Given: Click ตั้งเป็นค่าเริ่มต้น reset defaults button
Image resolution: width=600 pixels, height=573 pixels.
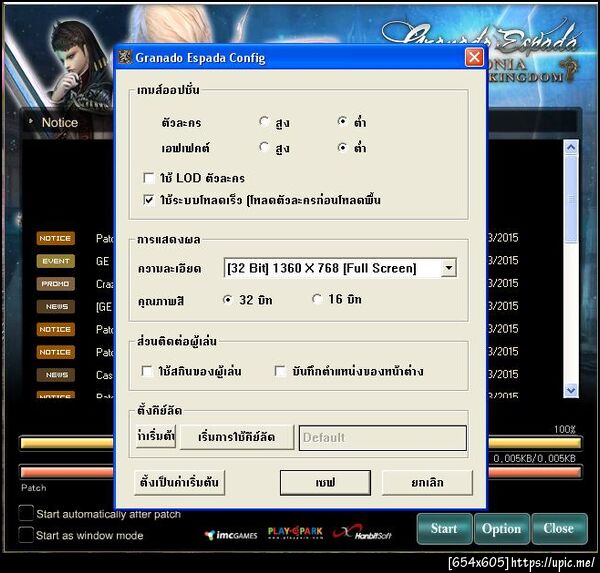Looking at the screenshot, I should 179,482.
